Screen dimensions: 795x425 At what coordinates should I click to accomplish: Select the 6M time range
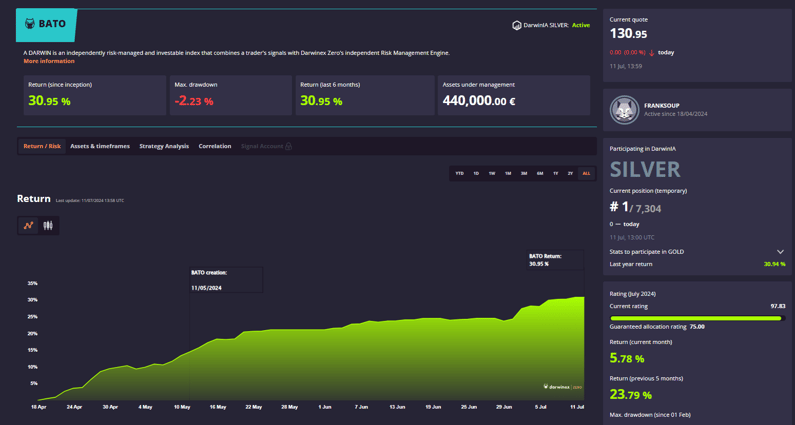tap(540, 173)
